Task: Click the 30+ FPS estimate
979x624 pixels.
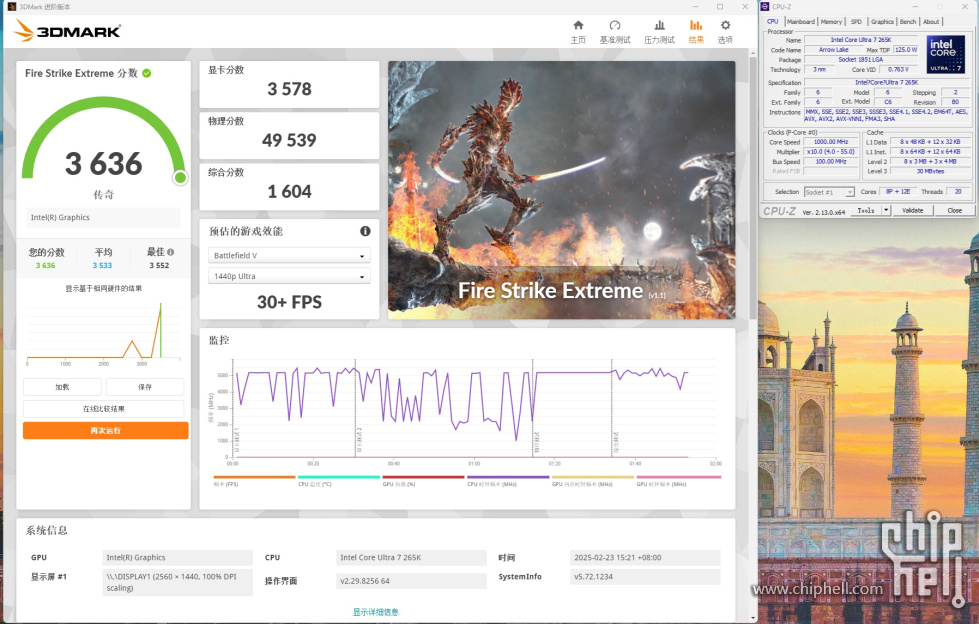Action: (x=289, y=302)
